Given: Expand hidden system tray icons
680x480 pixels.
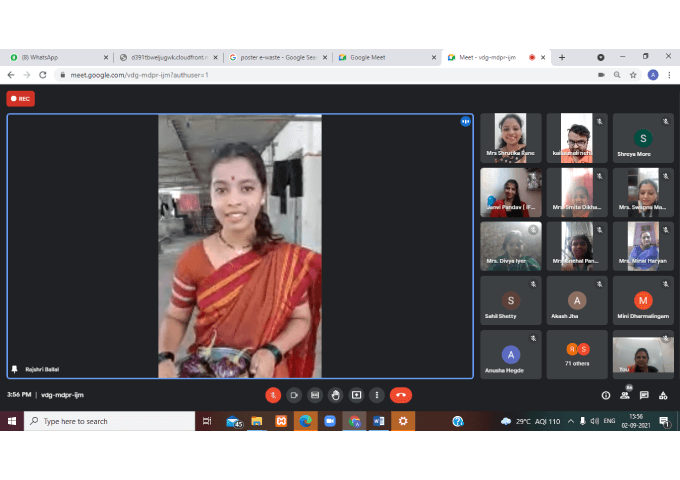Looking at the screenshot, I should coord(556,422).
